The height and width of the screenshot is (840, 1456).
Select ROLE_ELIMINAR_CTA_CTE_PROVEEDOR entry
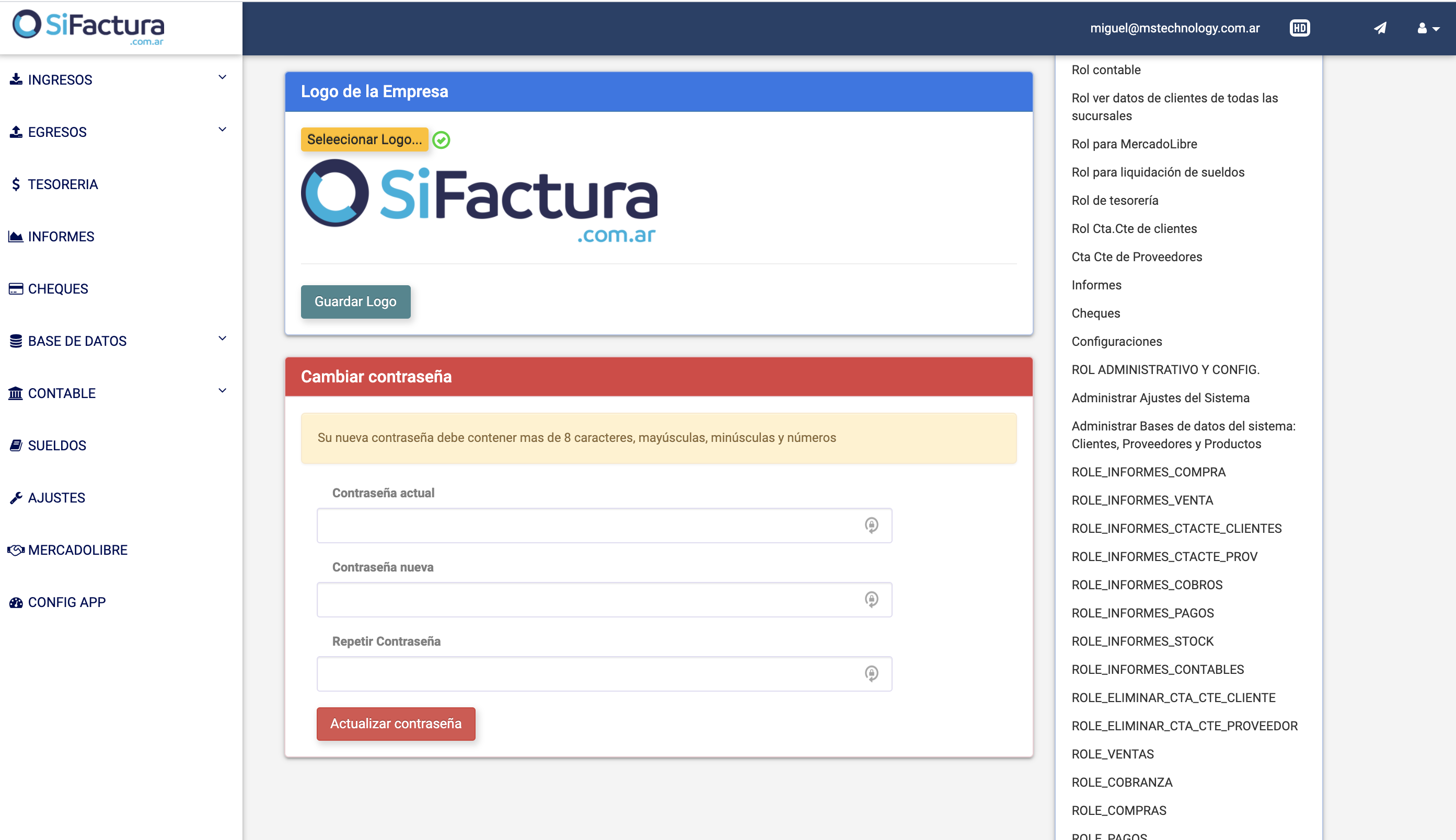[x=1184, y=726]
